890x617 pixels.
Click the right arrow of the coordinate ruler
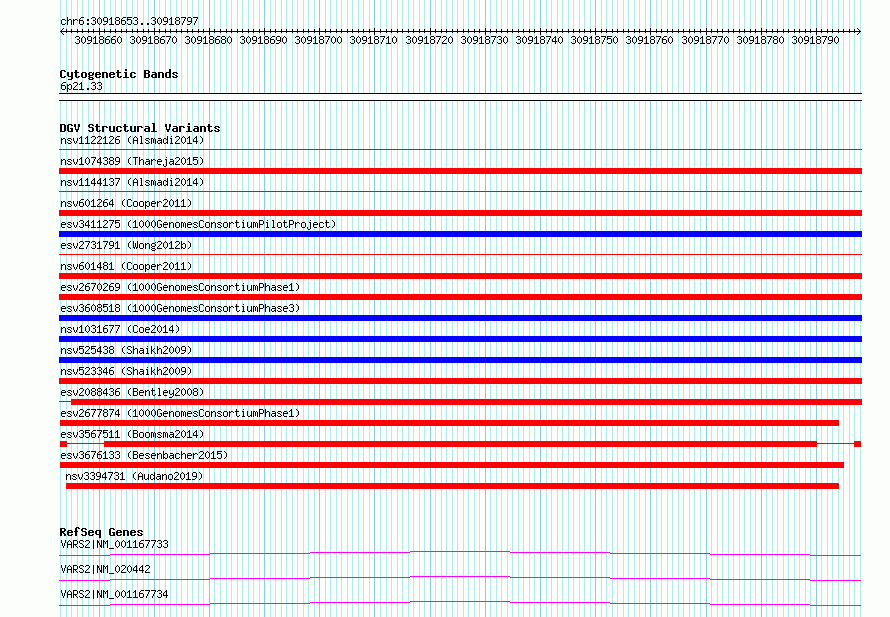(859, 32)
